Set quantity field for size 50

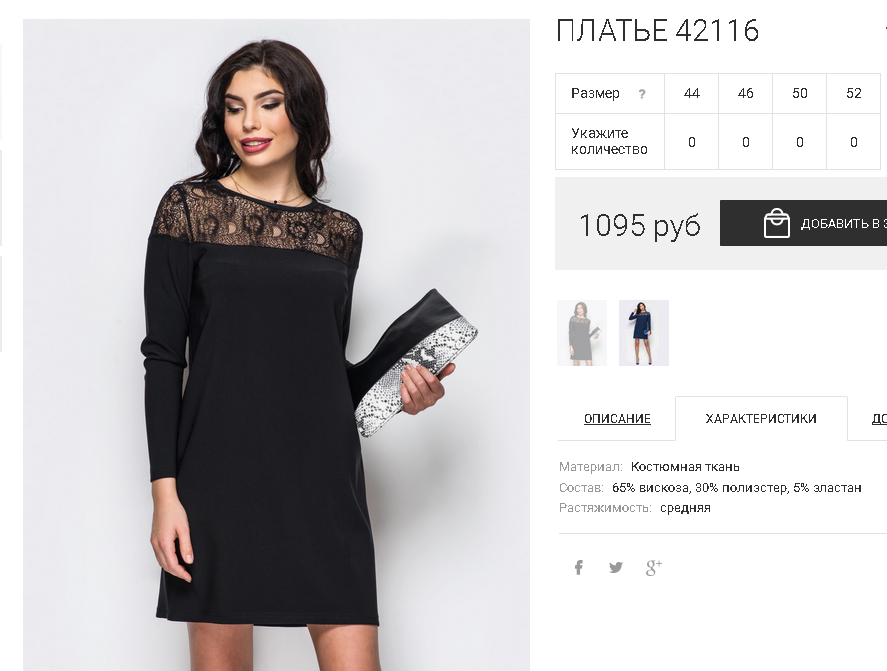[799, 142]
